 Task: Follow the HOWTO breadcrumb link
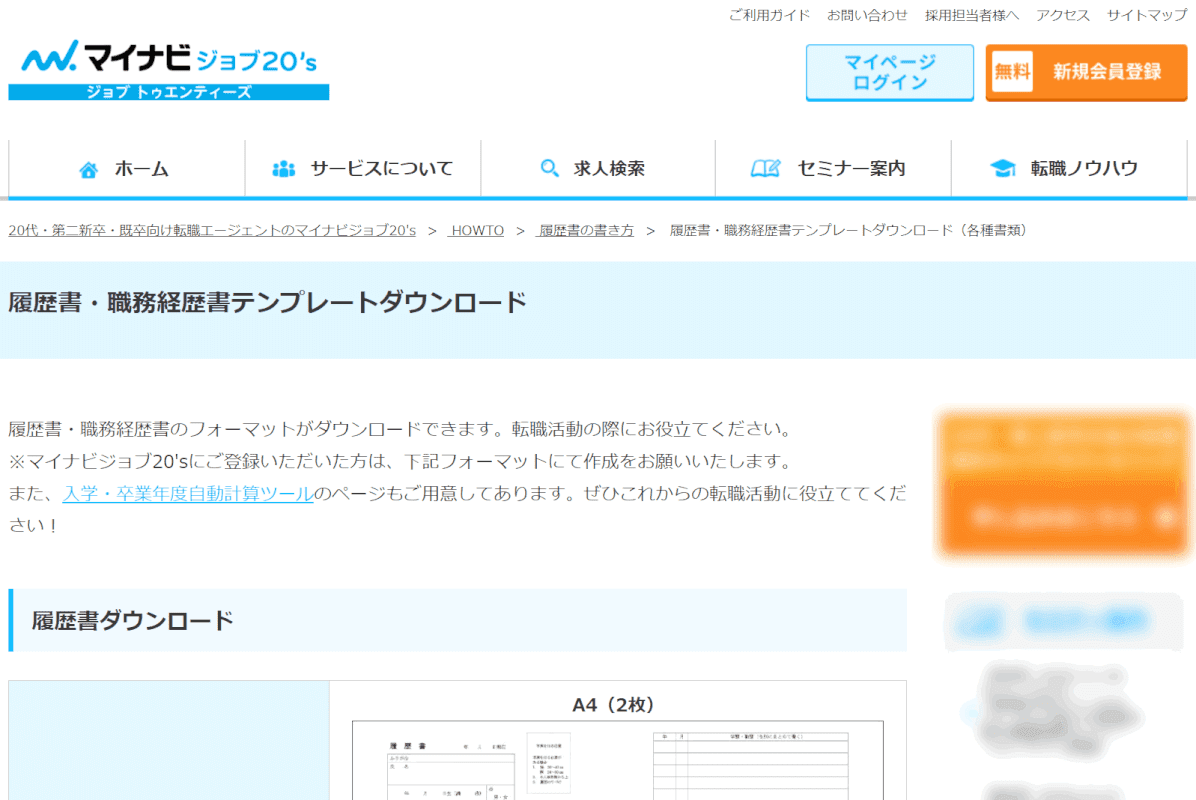click(476, 230)
